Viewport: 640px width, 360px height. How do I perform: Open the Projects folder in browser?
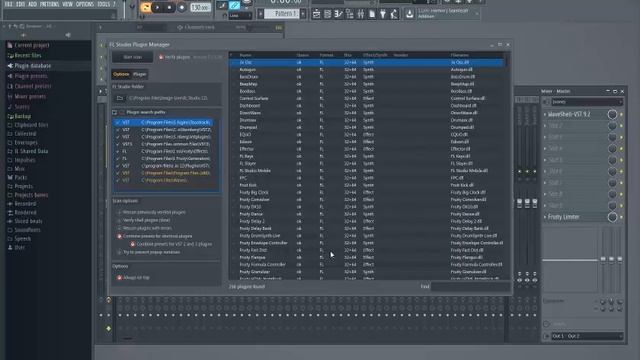pyautogui.click(x=24, y=186)
